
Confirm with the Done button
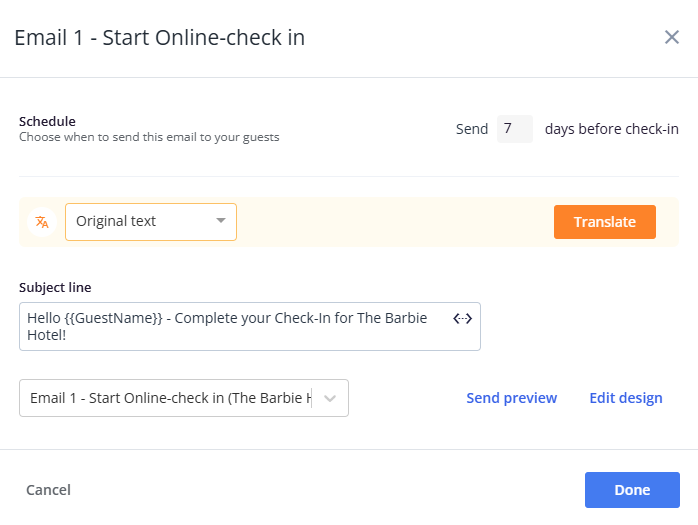pos(632,490)
